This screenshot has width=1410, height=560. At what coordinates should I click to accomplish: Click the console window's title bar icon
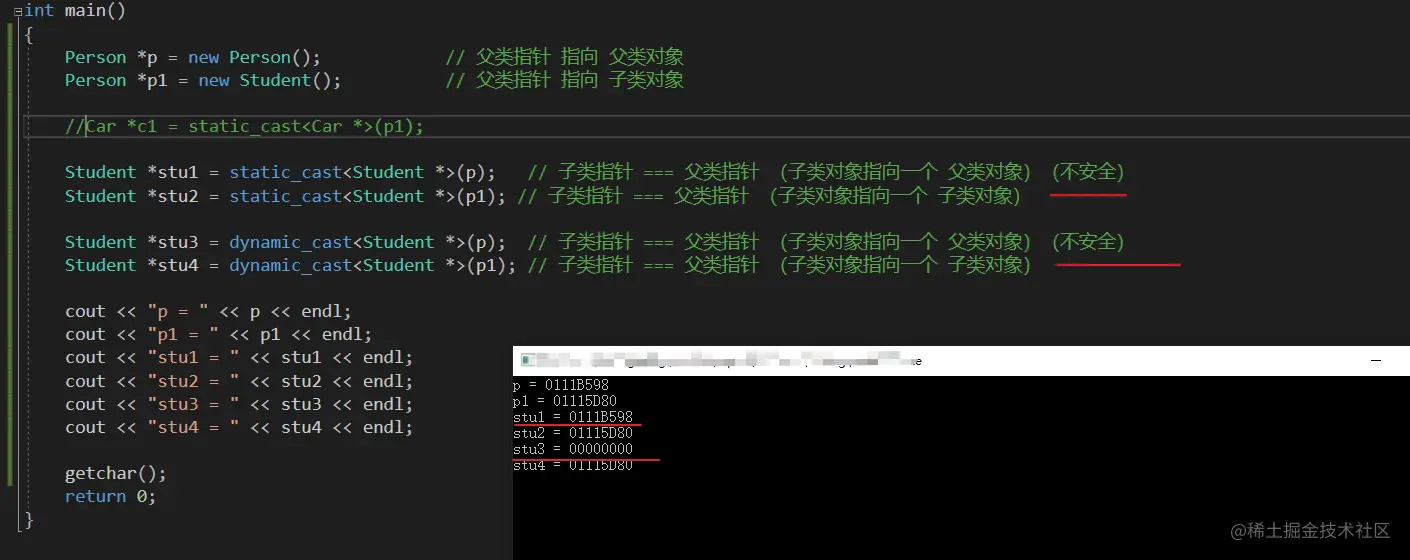click(526, 361)
